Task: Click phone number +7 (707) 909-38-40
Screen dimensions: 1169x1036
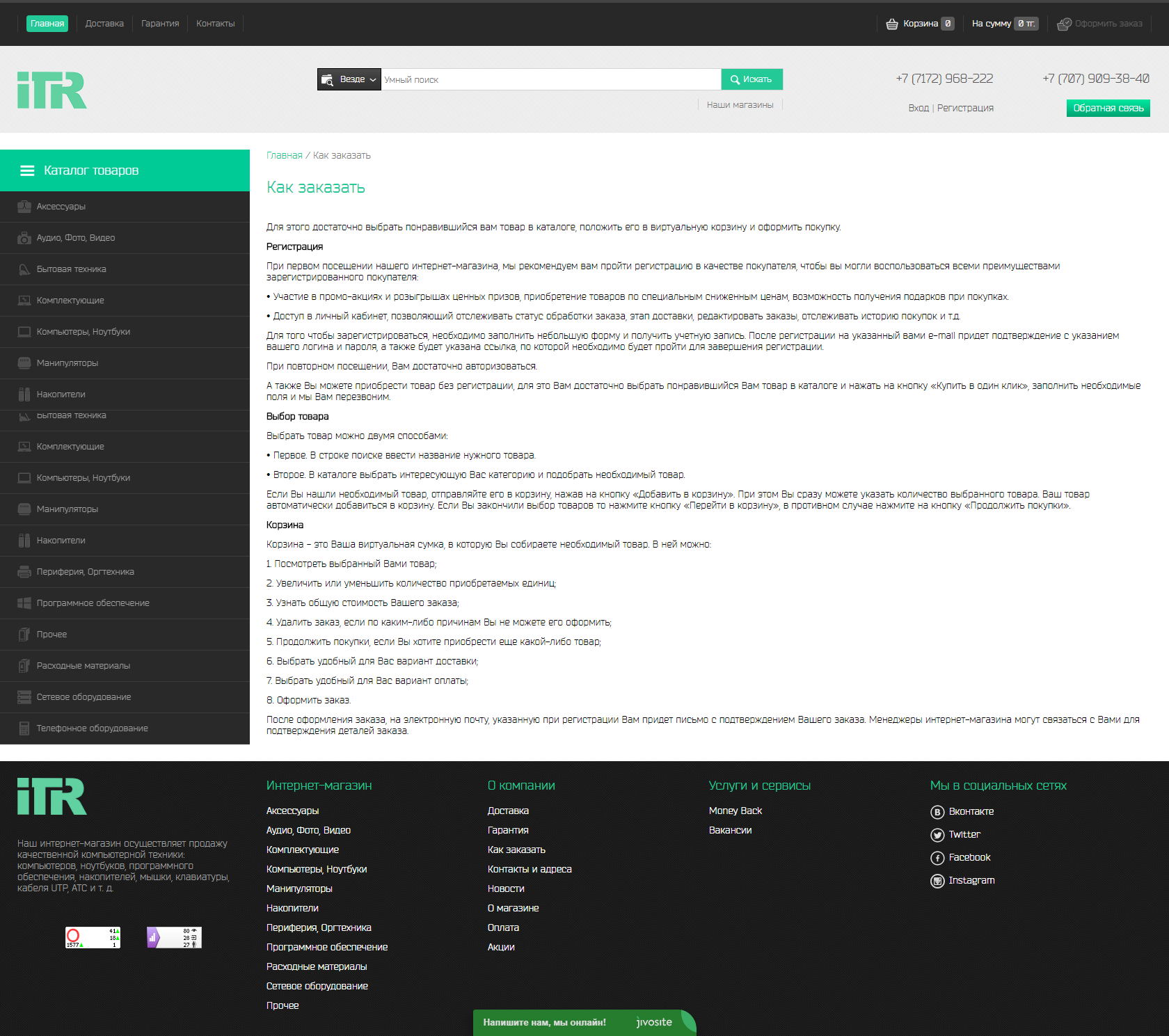Action: click(x=1096, y=79)
